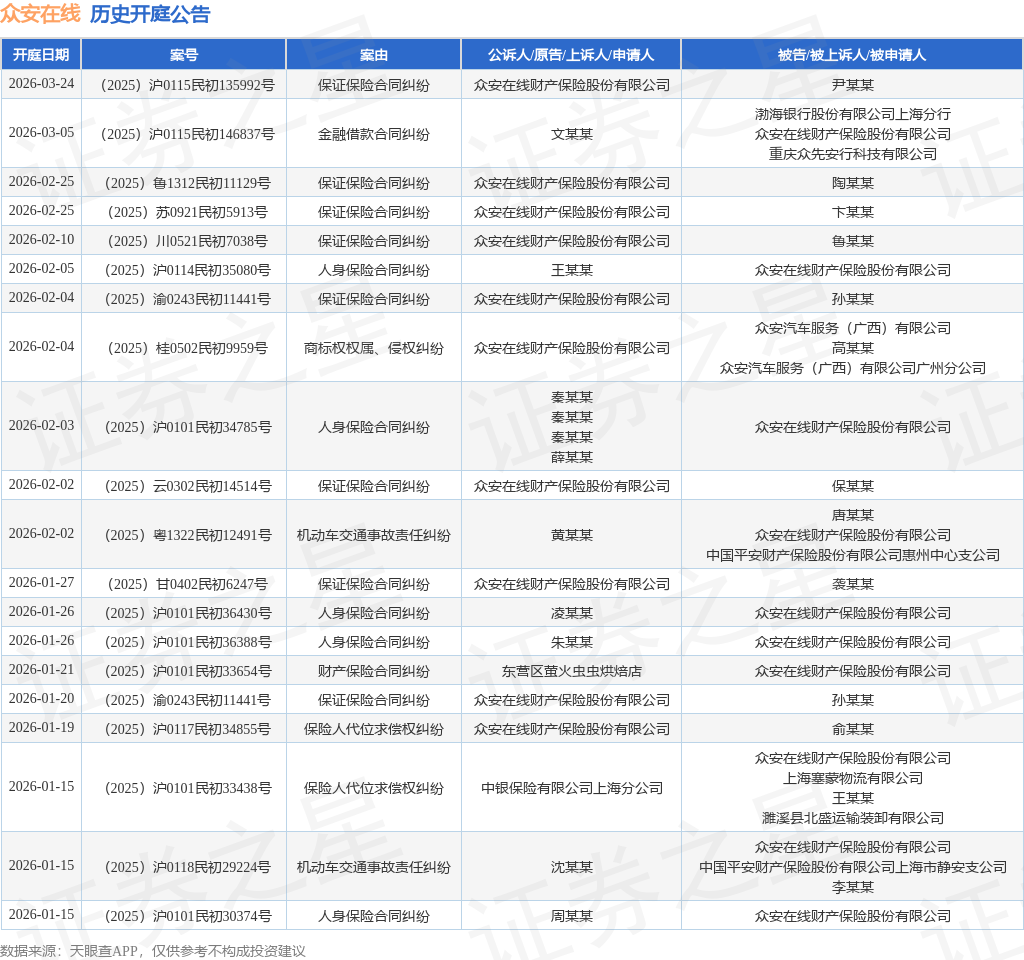
Task: Click defendant 上海塞蒙物流有限公司
Action: coord(852,778)
